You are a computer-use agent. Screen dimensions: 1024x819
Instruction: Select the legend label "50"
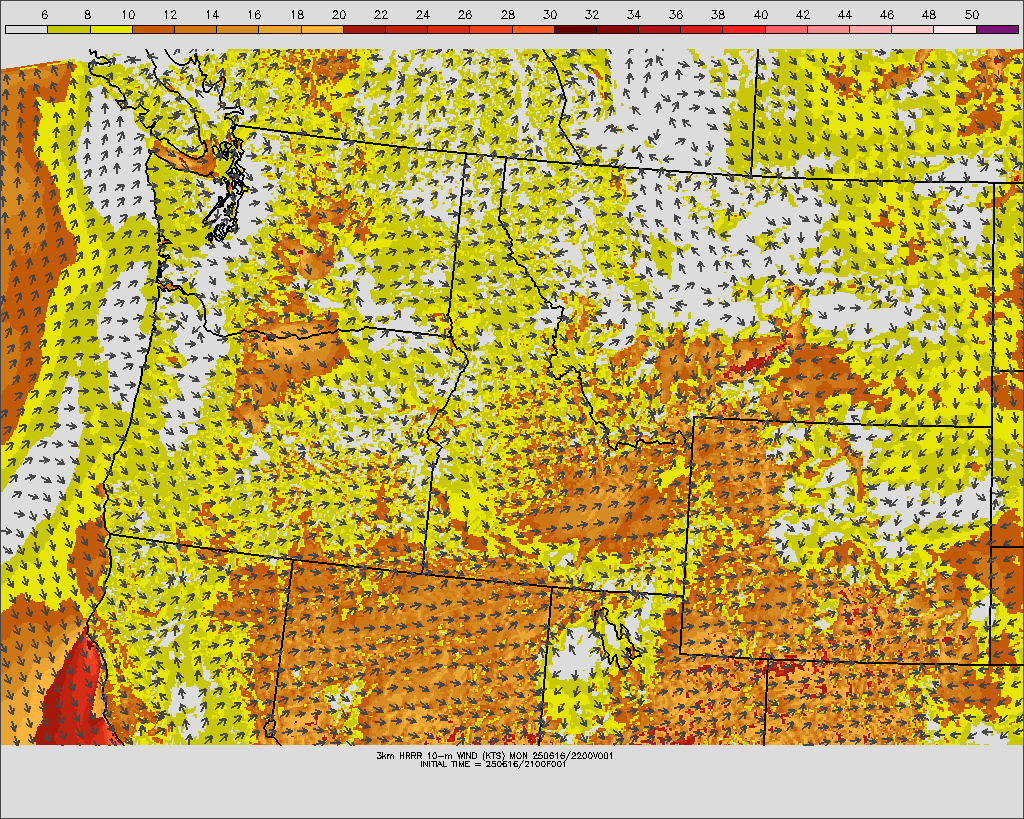[972, 14]
